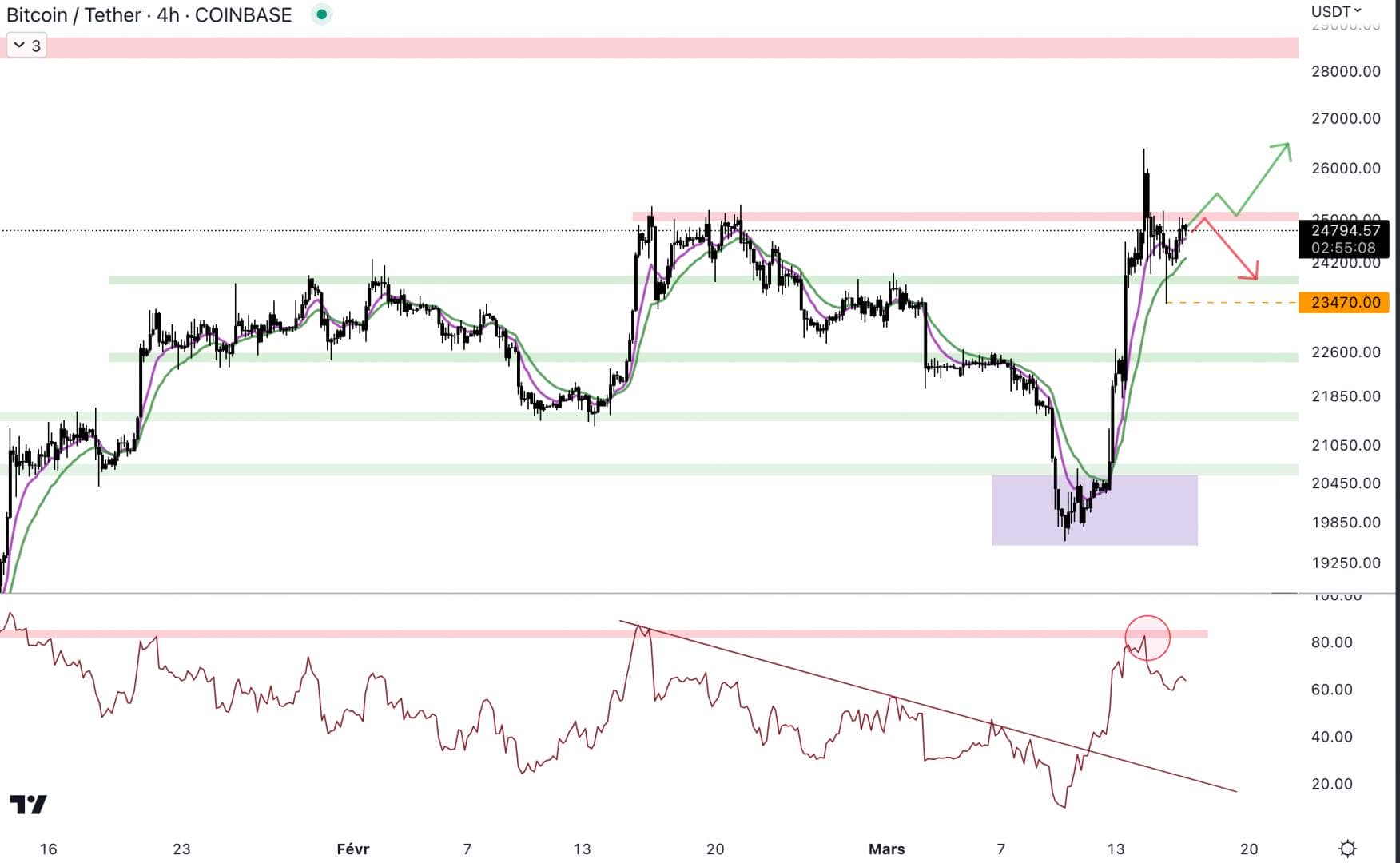Select the current price label 24794.57
Image resolution: width=1400 pixels, height=863 pixels.
point(1345,230)
